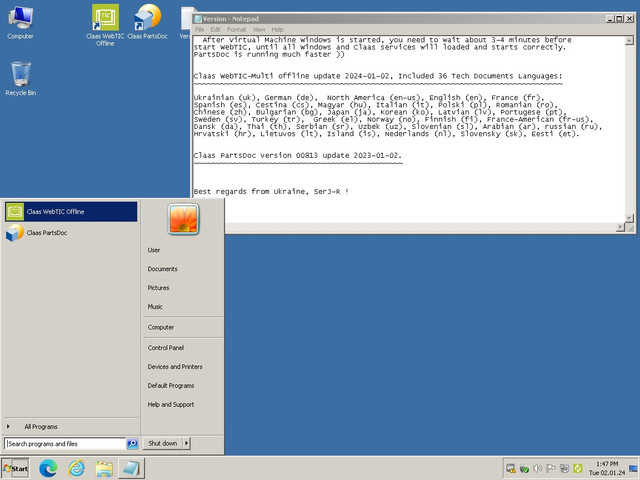Open Control Panel from Start menu
640x480 pixels.
[x=166, y=348]
